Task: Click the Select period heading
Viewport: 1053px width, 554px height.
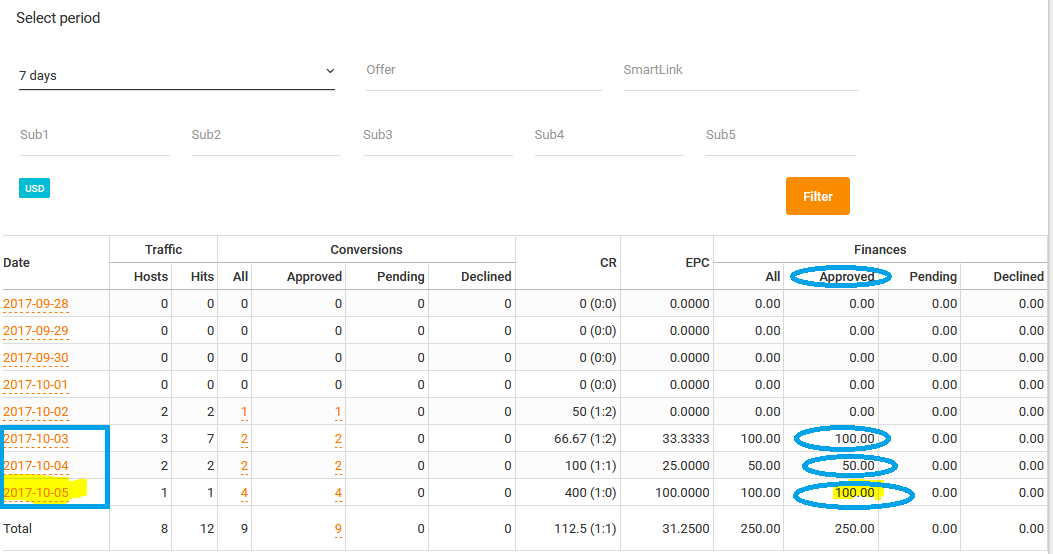Action: tap(58, 18)
